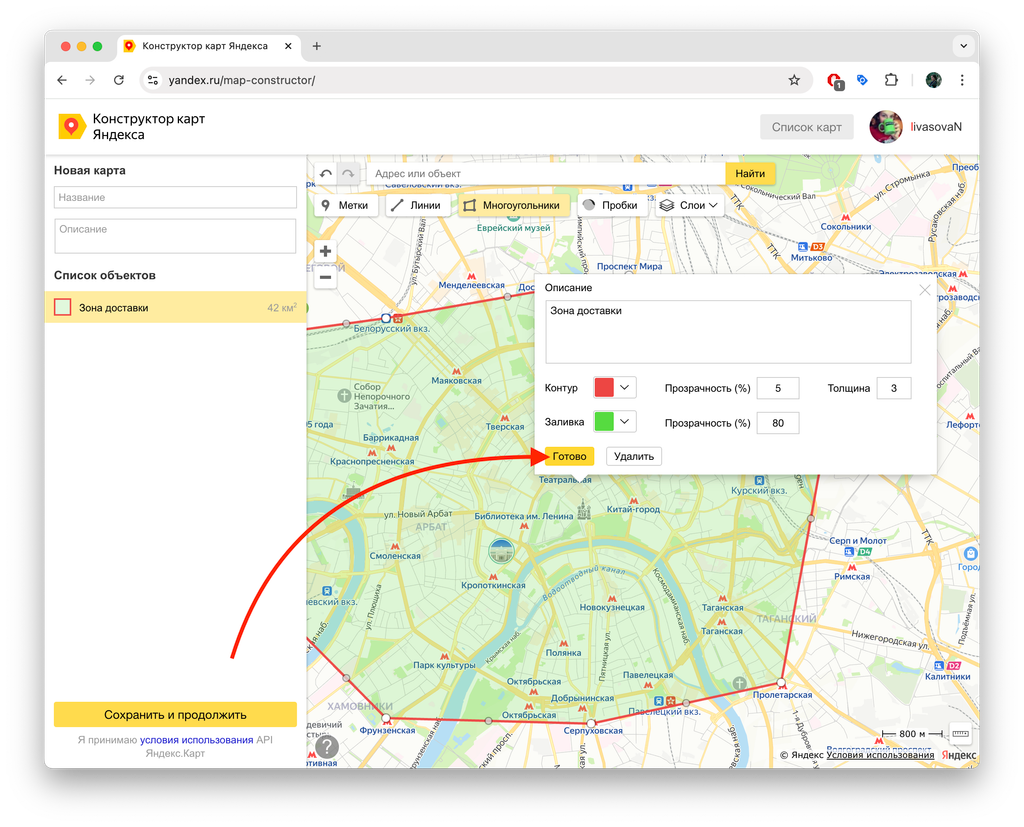Click the Найти search button

click(750, 174)
